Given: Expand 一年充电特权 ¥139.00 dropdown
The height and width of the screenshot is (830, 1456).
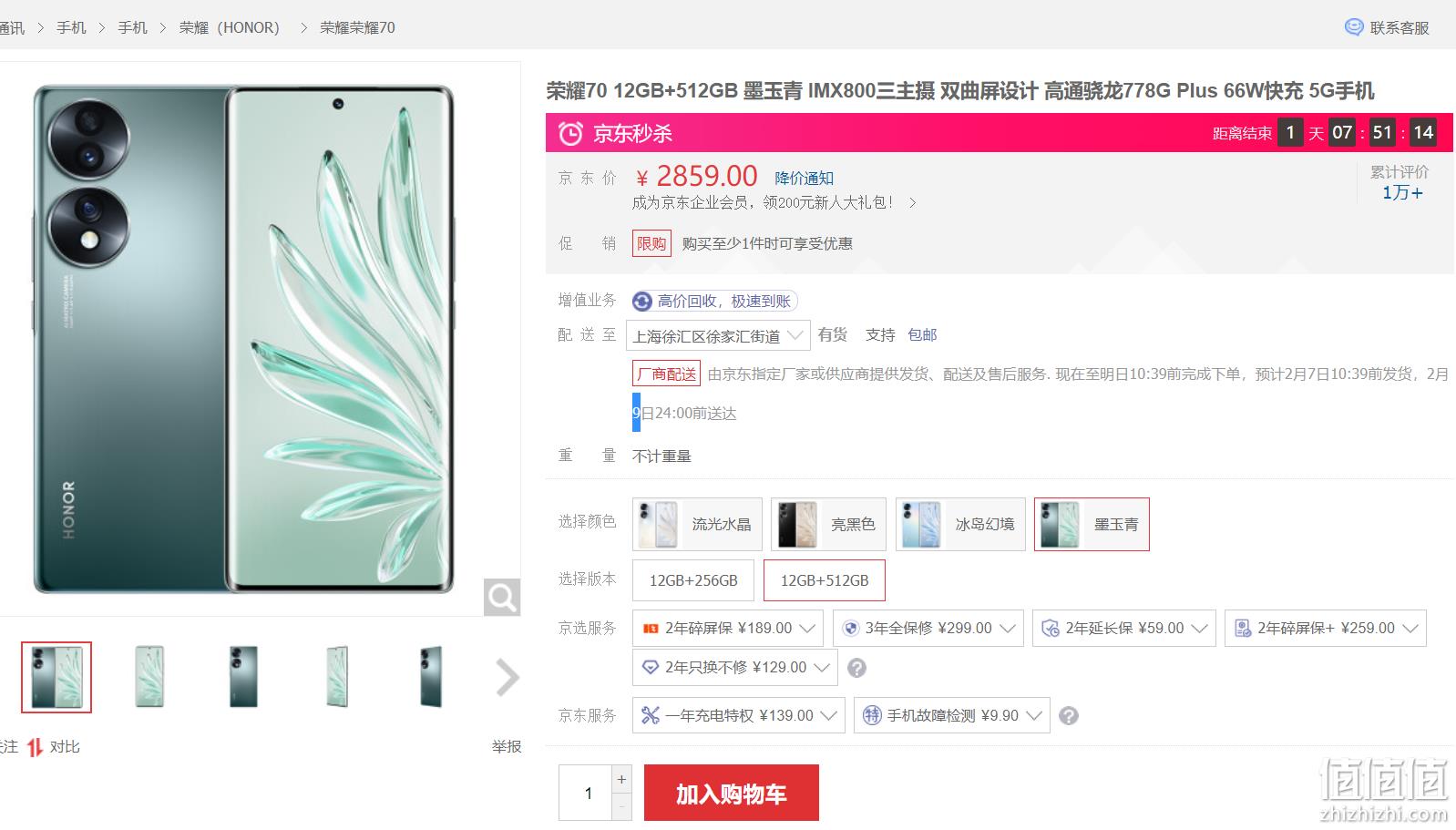Looking at the screenshot, I should tap(739, 715).
